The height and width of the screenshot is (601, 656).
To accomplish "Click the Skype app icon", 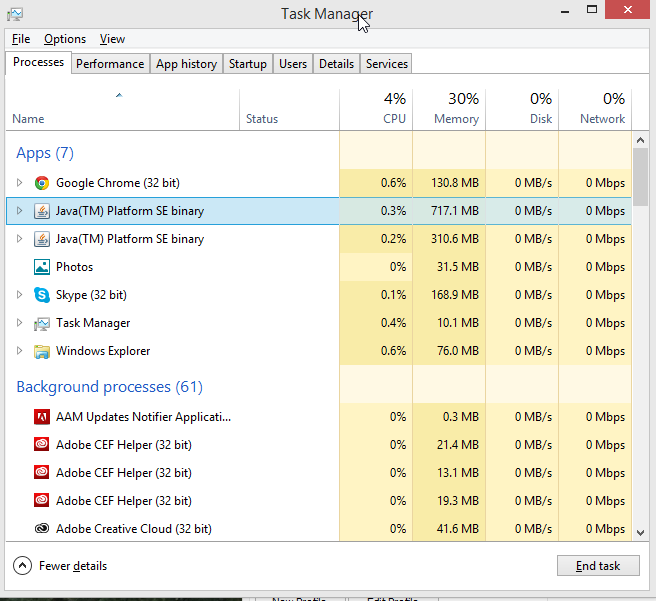I will click(x=41, y=295).
